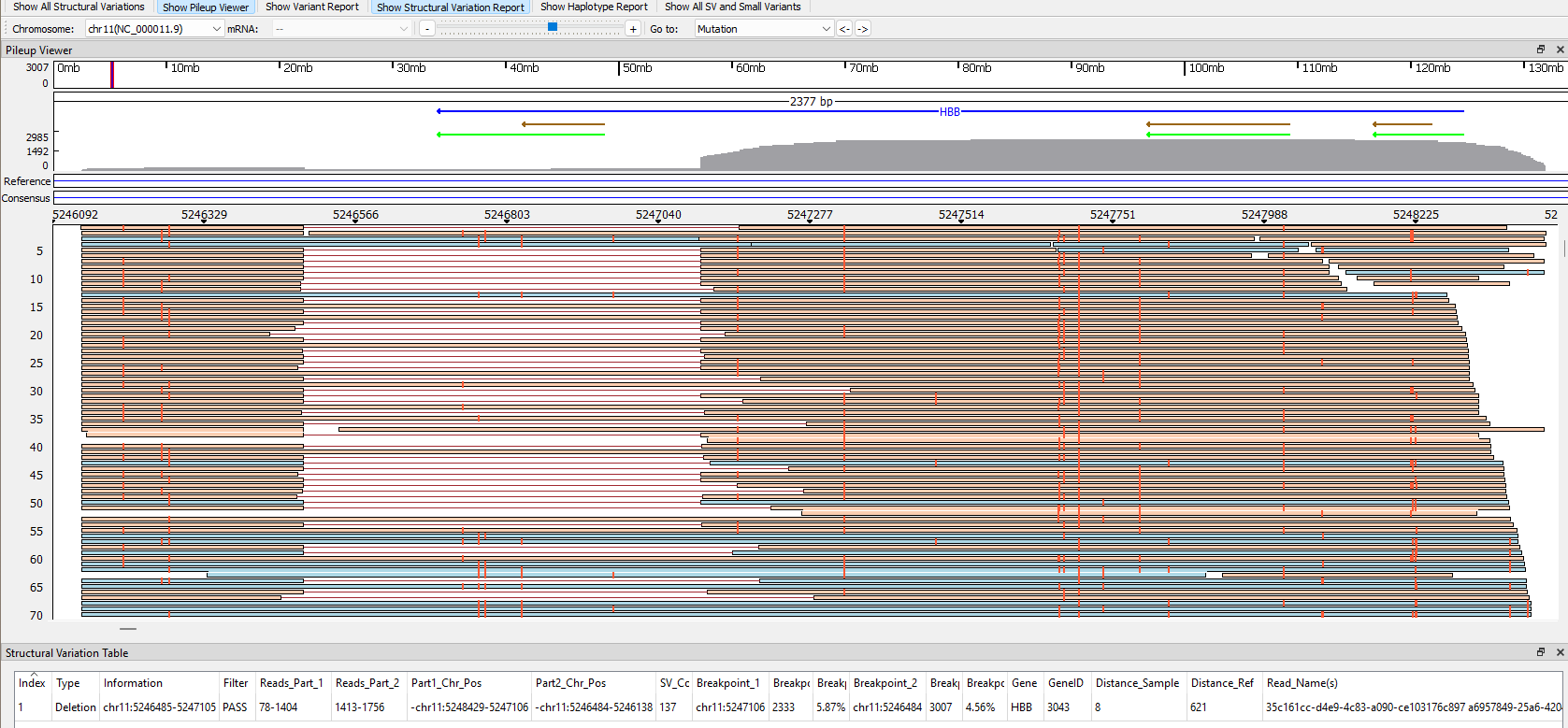The height and width of the screenshot is (728, 1568).
Task: Go to next mutation arrow button
Action: coord(863,29)
